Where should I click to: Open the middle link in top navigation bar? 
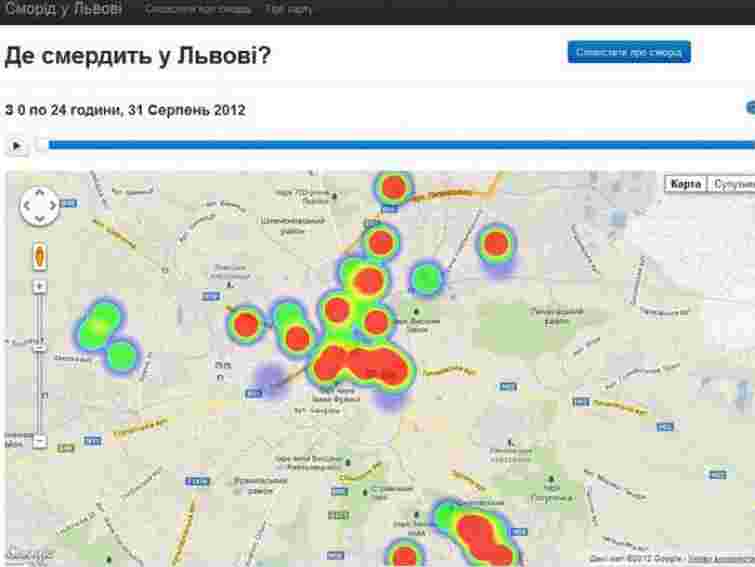(197, 9)
